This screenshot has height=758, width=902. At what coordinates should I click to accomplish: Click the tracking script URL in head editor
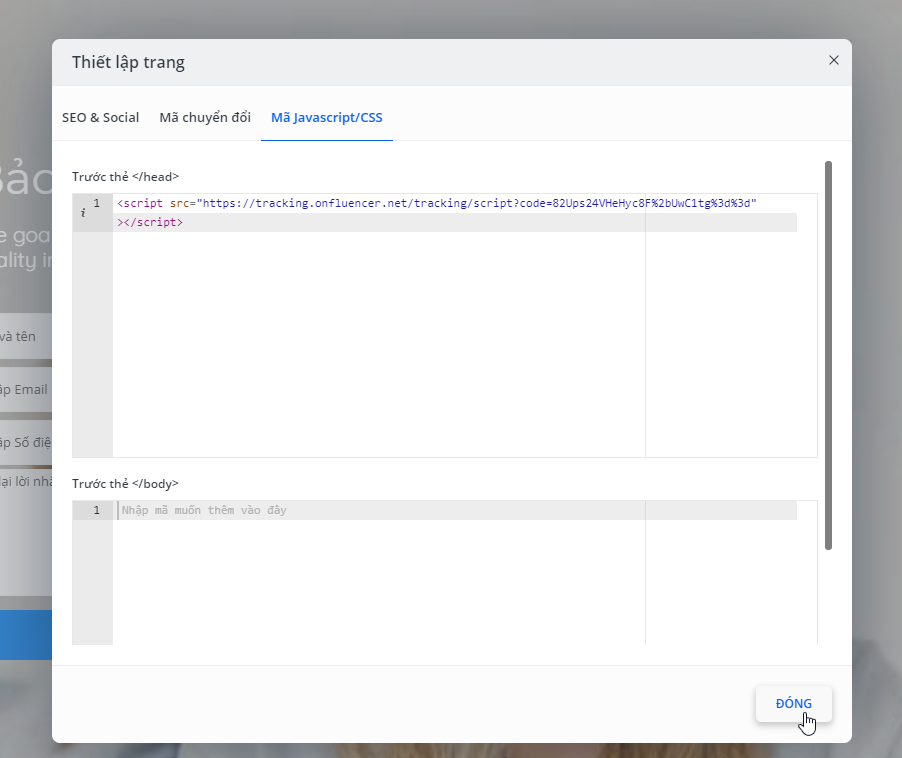(x=477, y=203)
